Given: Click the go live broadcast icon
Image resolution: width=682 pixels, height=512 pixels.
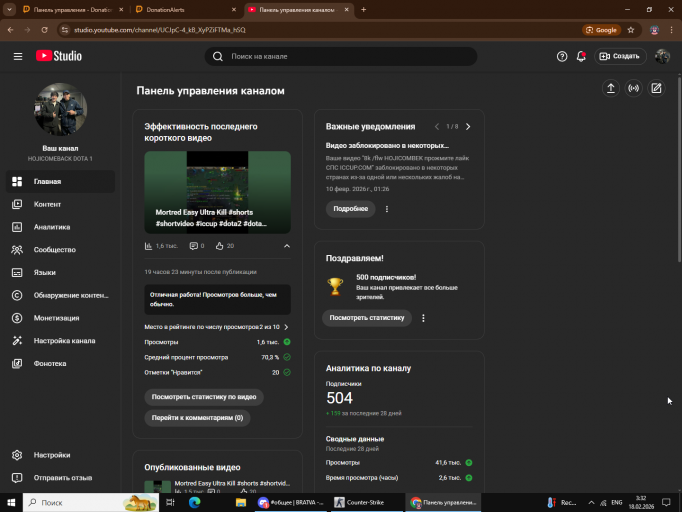Looking at the screenshot, I should tap(633, 88).
